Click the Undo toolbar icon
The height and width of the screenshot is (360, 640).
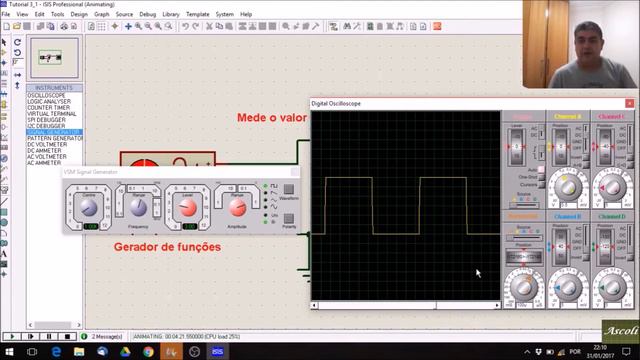click(x=185, y=27)
